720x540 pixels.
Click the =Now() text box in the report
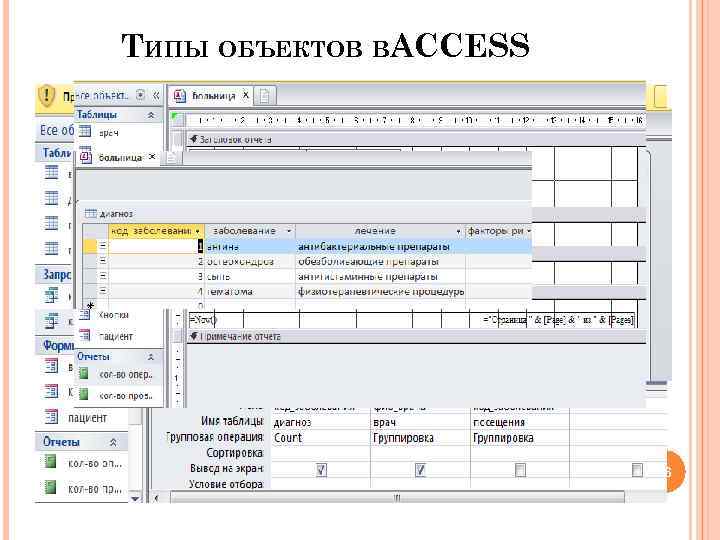202,320
